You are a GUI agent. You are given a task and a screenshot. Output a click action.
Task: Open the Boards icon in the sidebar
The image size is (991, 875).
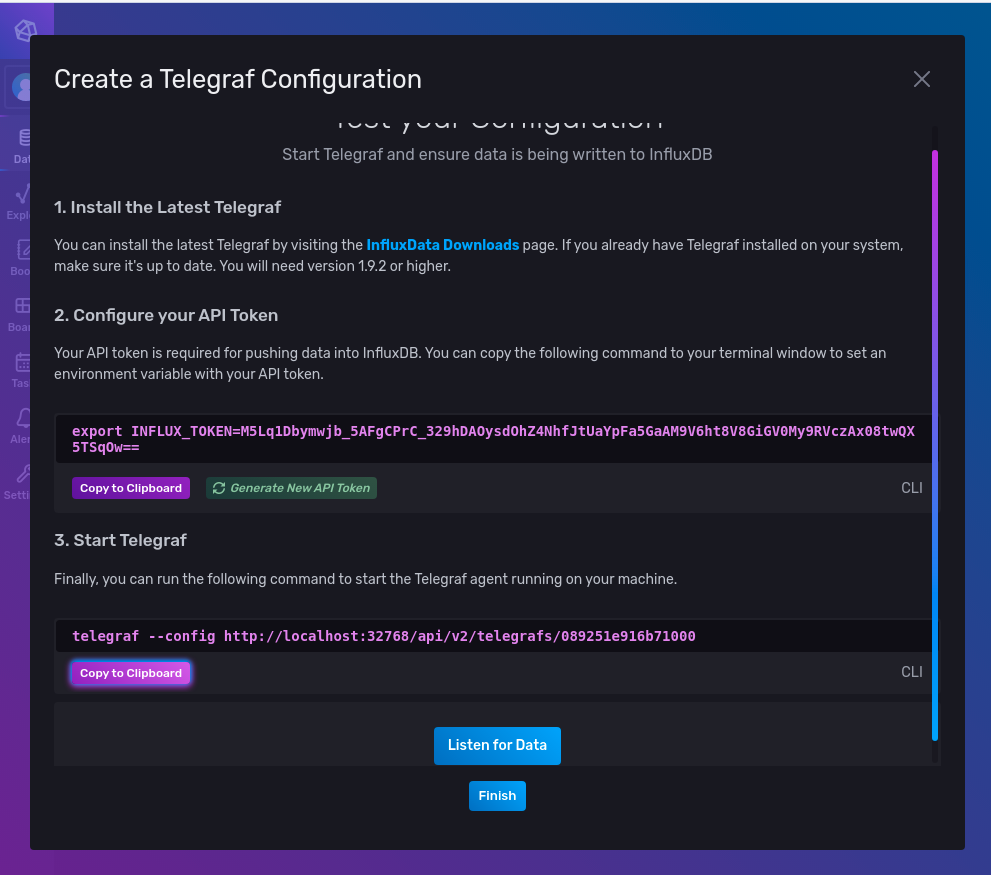pyautogui.click(x=23, y=305)
